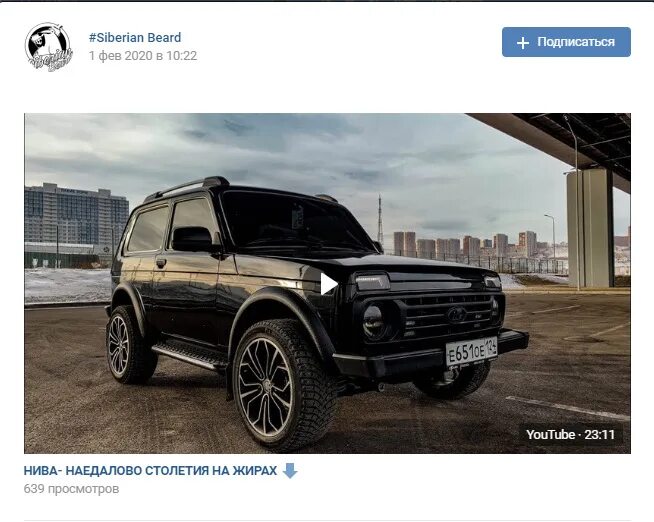Start the video with the white play triangle
The height and width of the screenshot is (522, 654).
(329, 284)
